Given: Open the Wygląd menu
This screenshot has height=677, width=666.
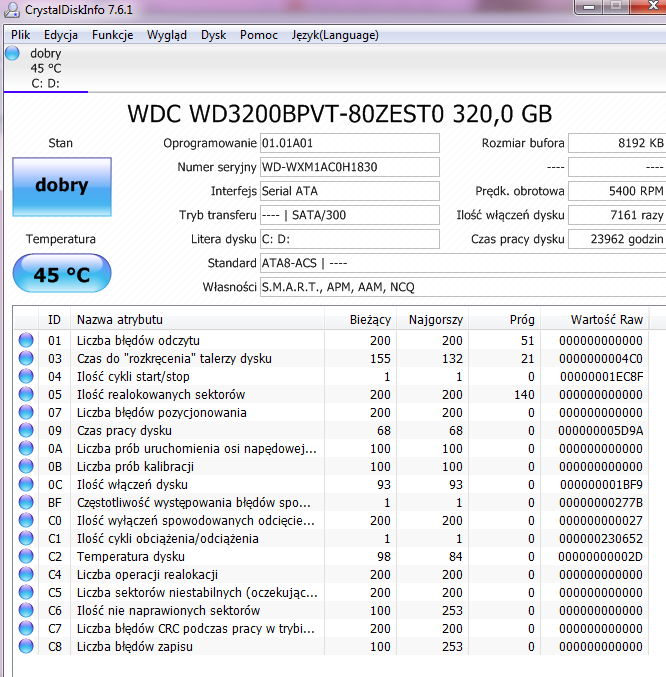Looking at the screenshot, I should point(167,35).
